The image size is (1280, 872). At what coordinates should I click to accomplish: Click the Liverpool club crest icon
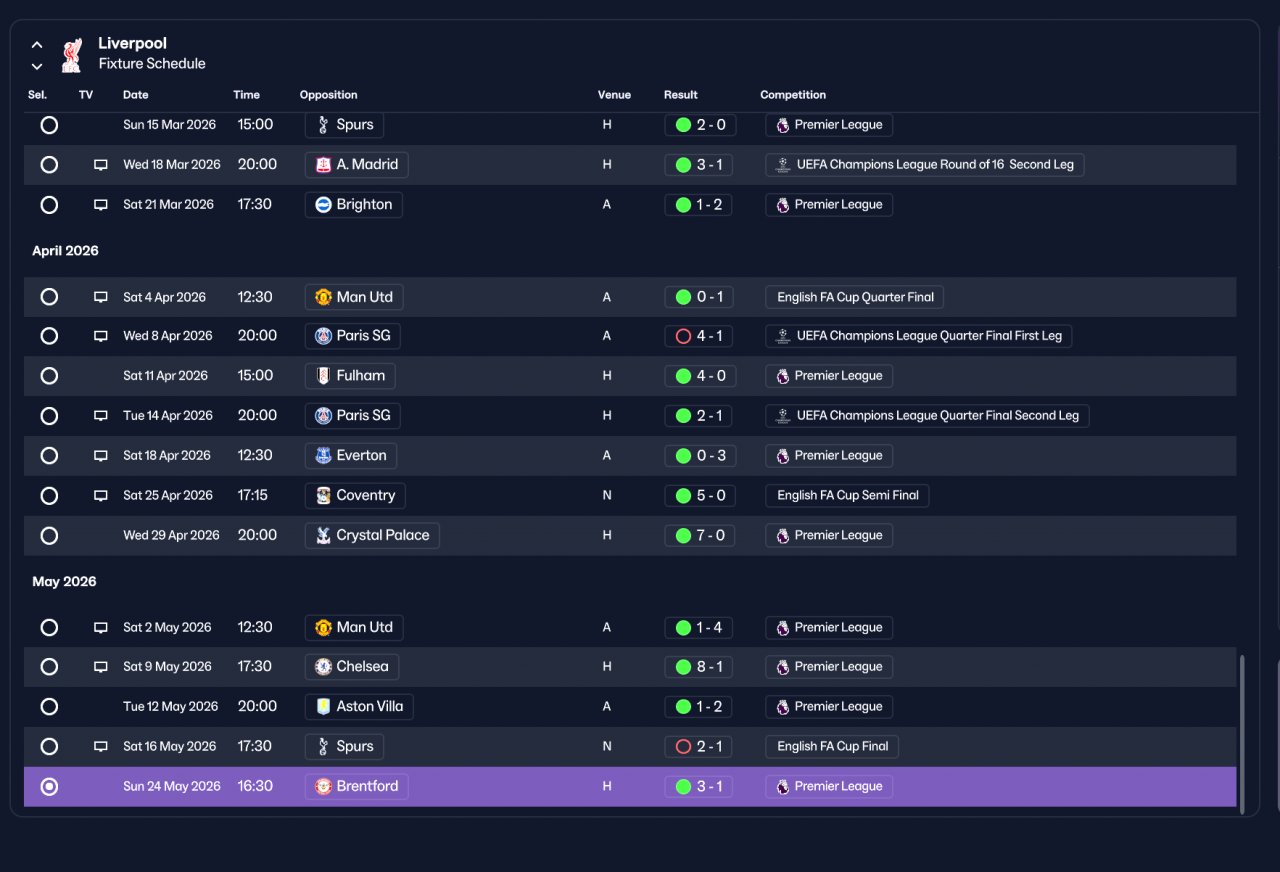pos(72,54)
